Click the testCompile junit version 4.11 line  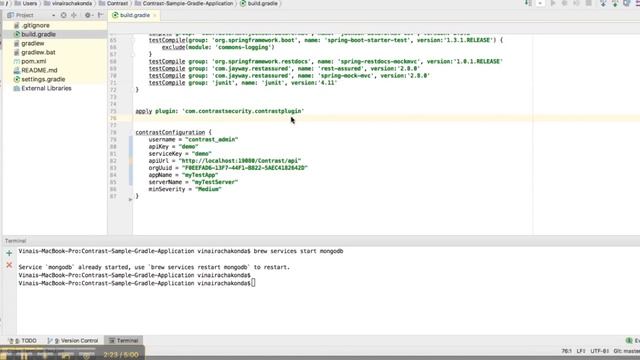tap(242, 83)
